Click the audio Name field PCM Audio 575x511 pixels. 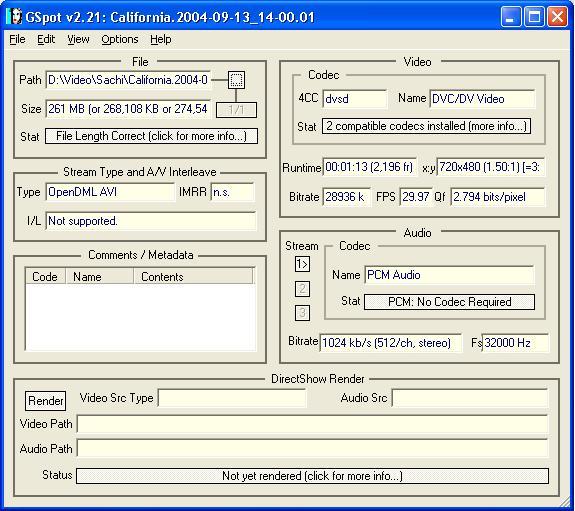point(450,275)
